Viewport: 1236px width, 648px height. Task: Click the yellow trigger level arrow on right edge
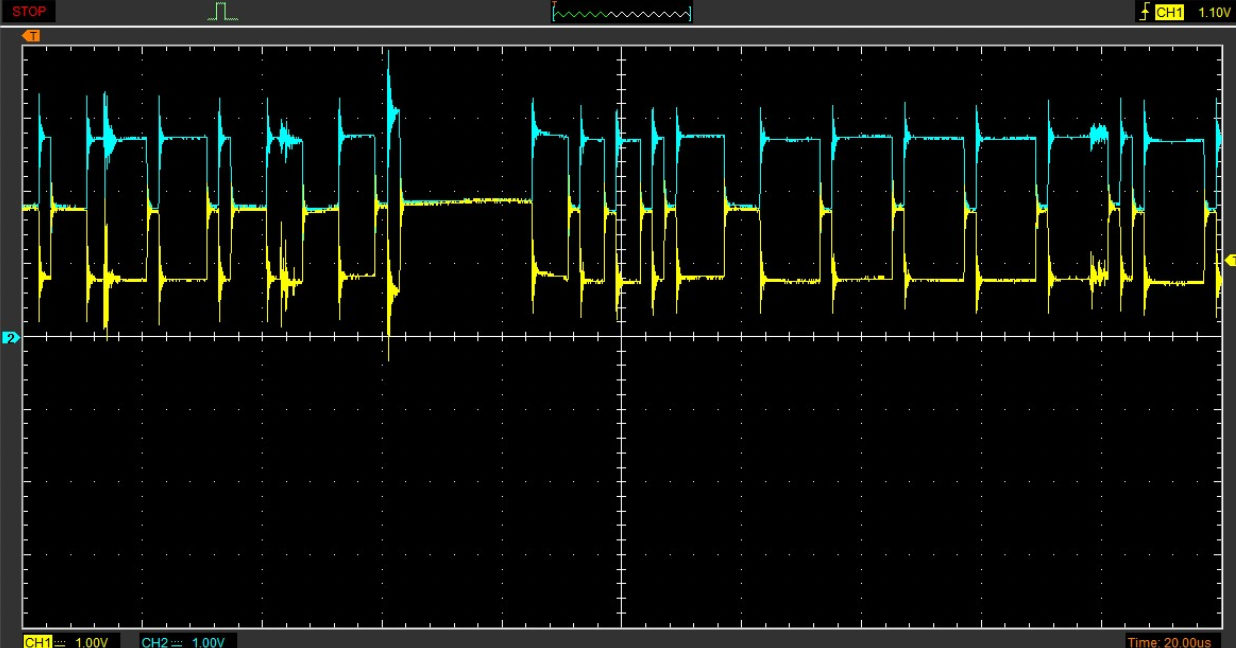click(x=1230, y=260)
